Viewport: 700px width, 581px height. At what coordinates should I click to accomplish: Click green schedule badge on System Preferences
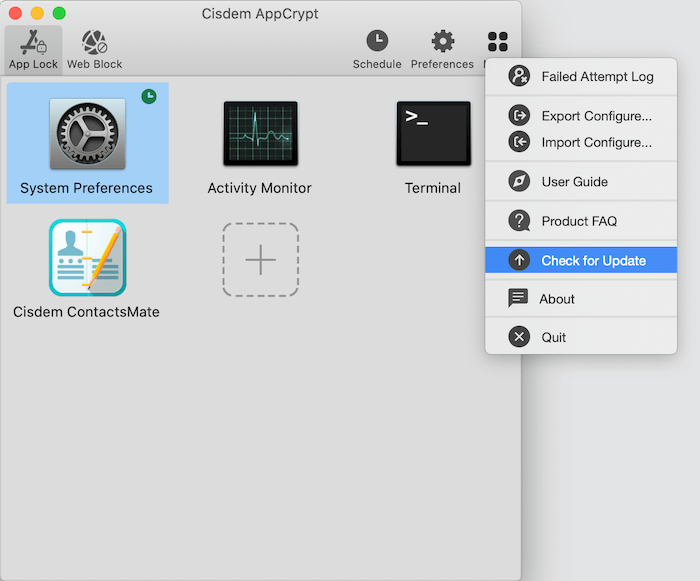pyautogui.click(x=149, y=97)
